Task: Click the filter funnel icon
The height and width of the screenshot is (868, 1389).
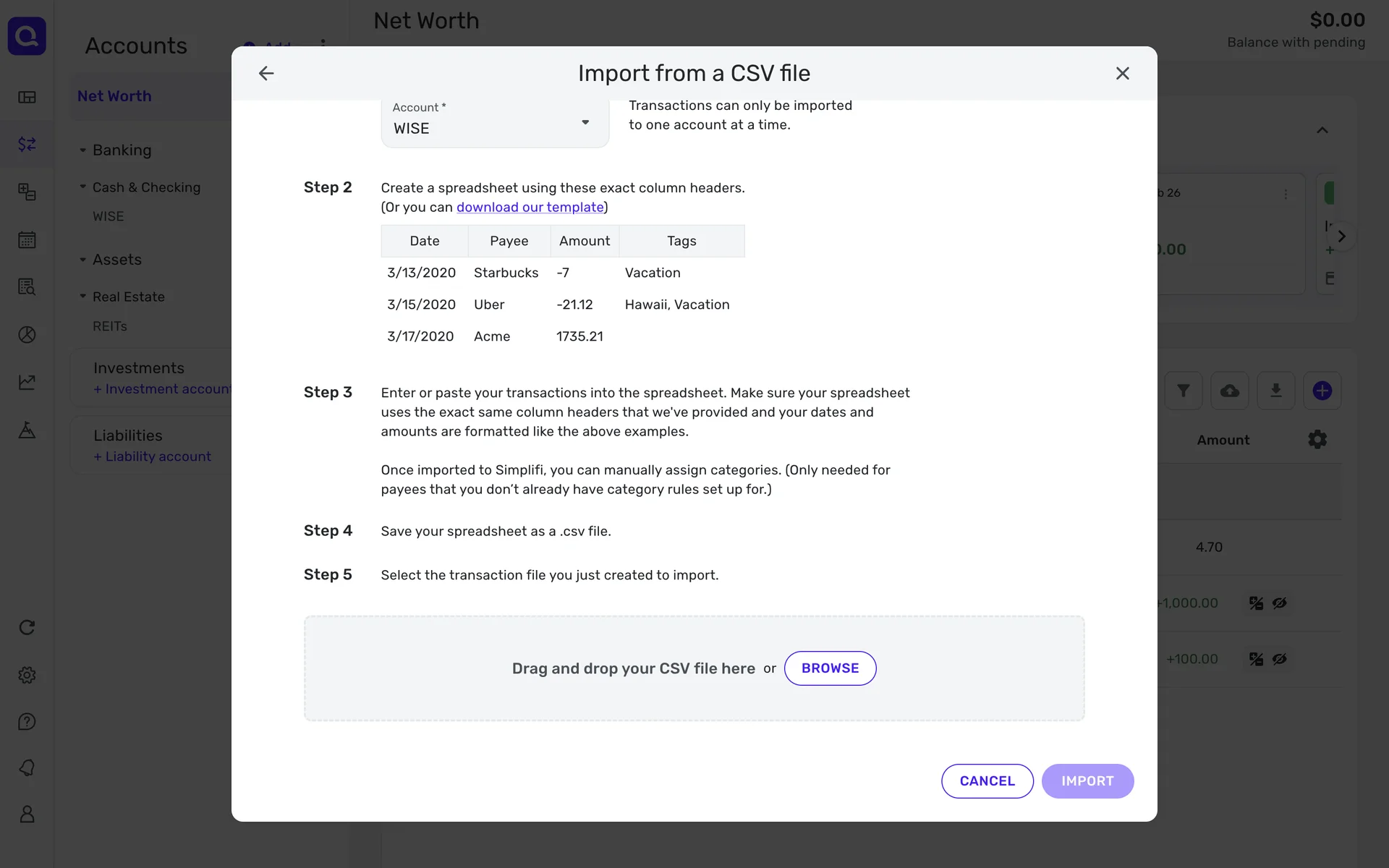Action: coord(1184,391)
